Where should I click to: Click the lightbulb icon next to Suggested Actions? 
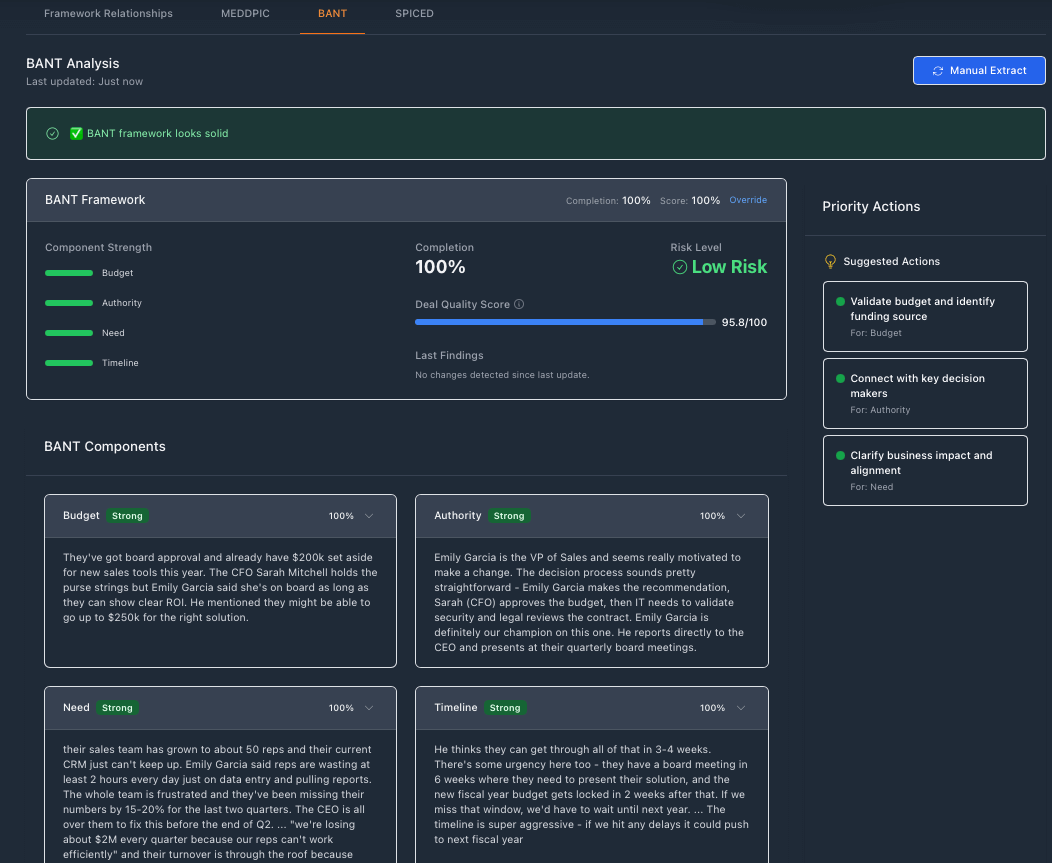[x=830, y=261]
